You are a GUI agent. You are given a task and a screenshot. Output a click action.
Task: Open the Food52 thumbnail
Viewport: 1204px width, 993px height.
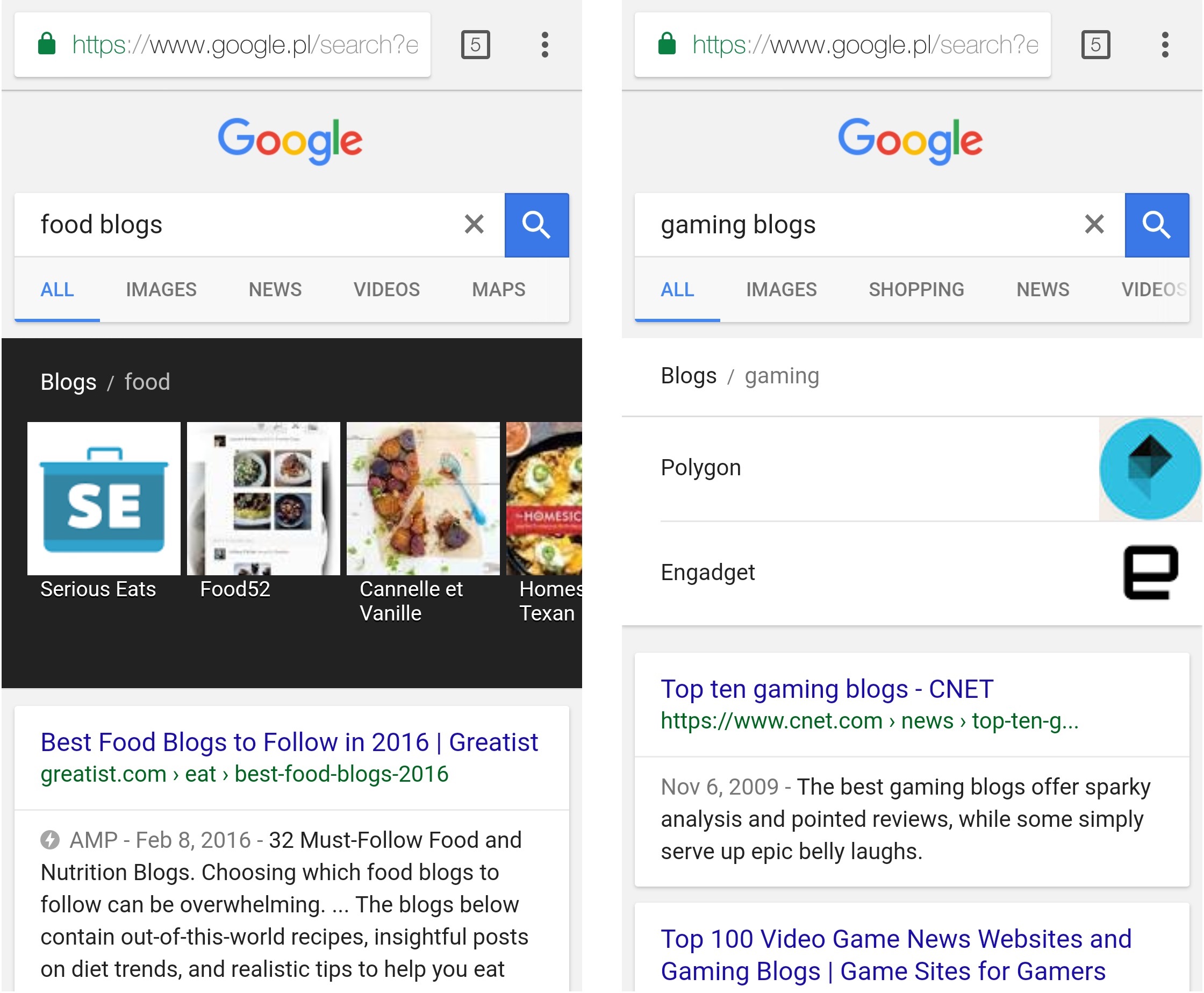click(264, 499)
